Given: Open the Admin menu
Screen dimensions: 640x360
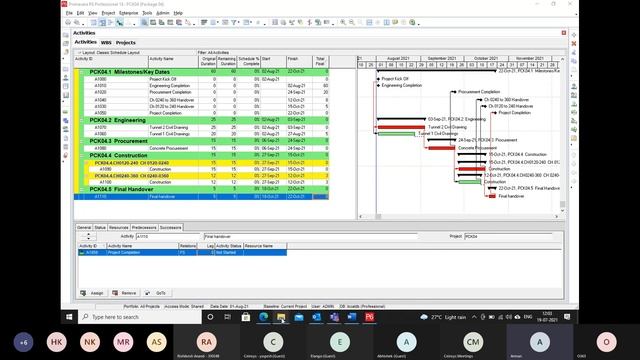Looking at the screenshot, I should click(162, 13).
